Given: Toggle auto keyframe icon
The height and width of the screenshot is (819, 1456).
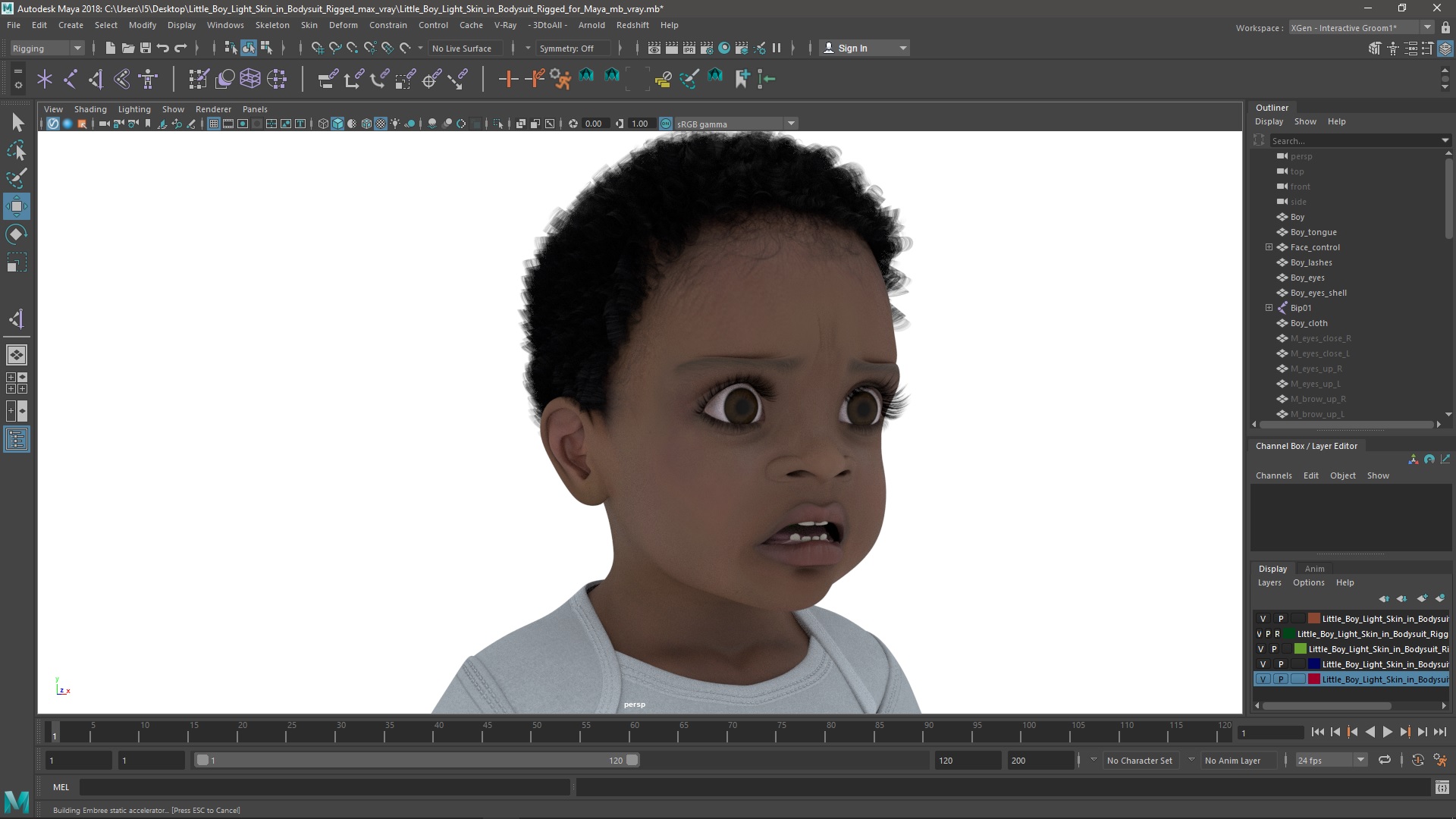Looking at the screenshot, I should pos(1417,760).
